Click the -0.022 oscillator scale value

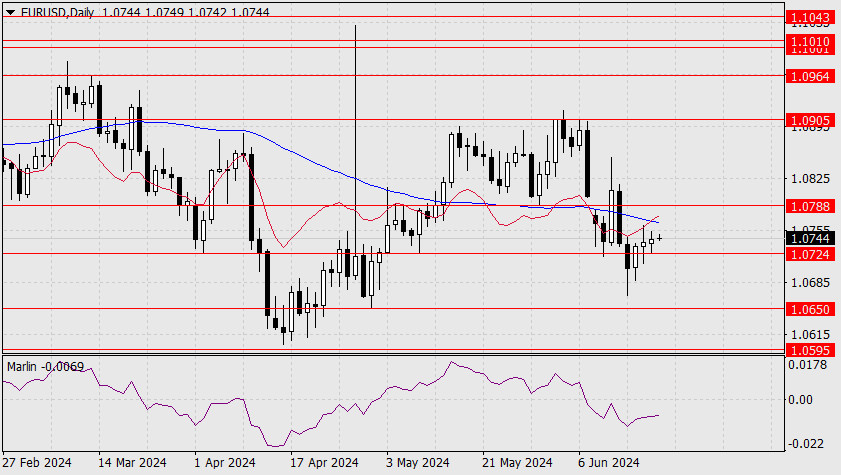pos(806,443)
